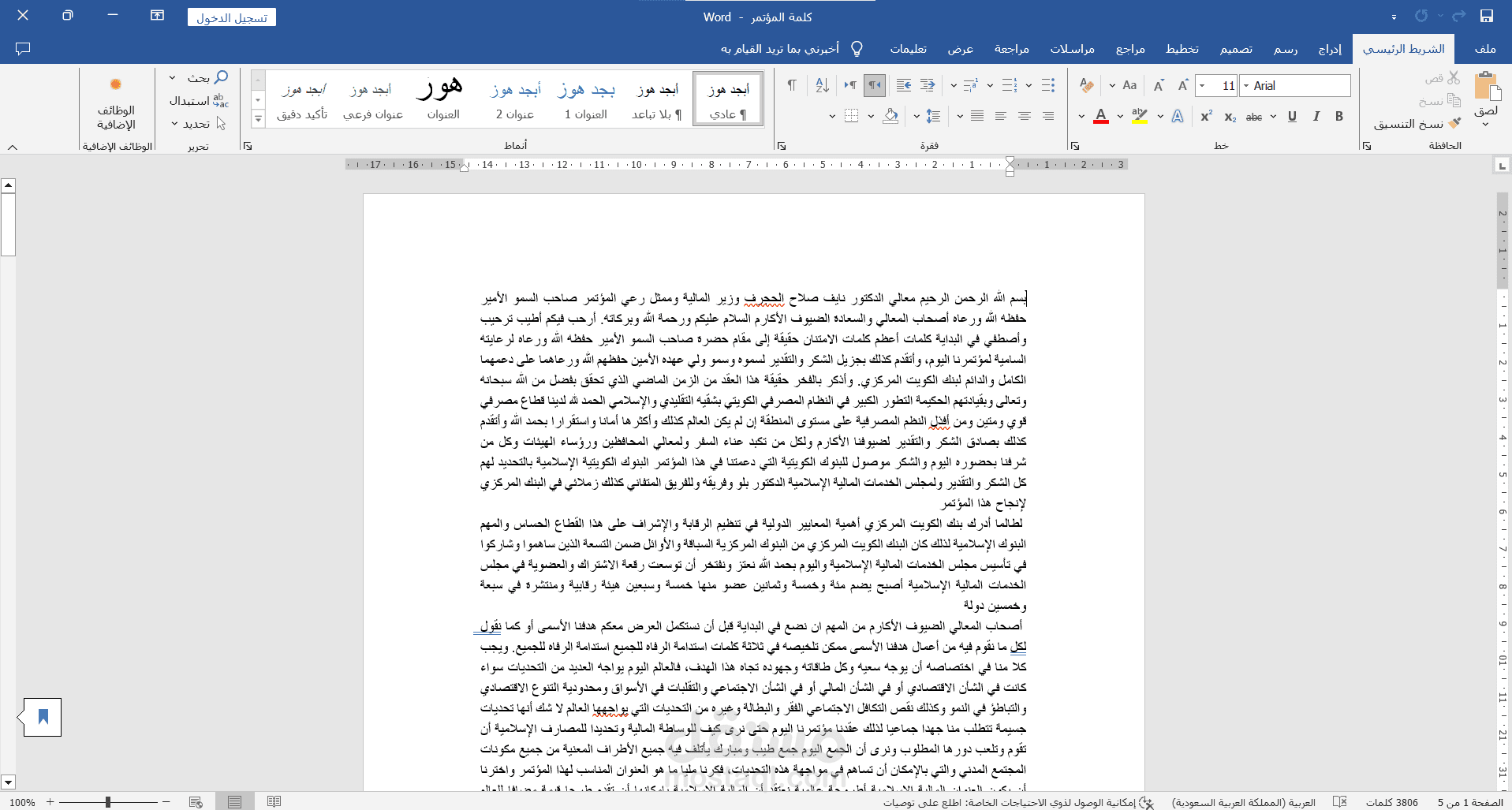The height and width of the screenshot is (810, 1512).
Task: Toggle Italic formatting
Action: click(x=1316, y=117)
